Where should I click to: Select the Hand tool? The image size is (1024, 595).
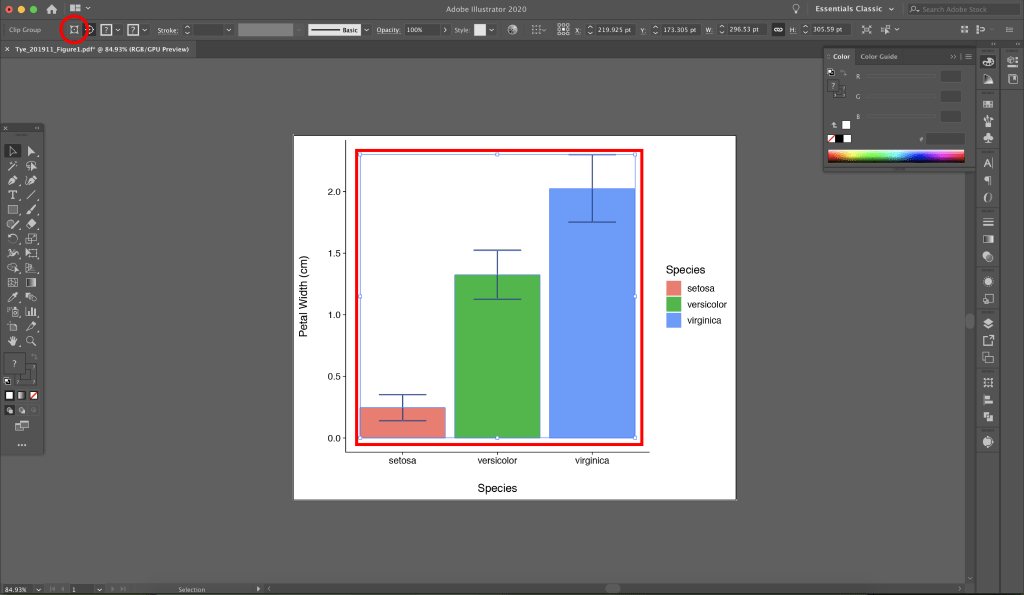pyautogui.click(x=13, y=341)
